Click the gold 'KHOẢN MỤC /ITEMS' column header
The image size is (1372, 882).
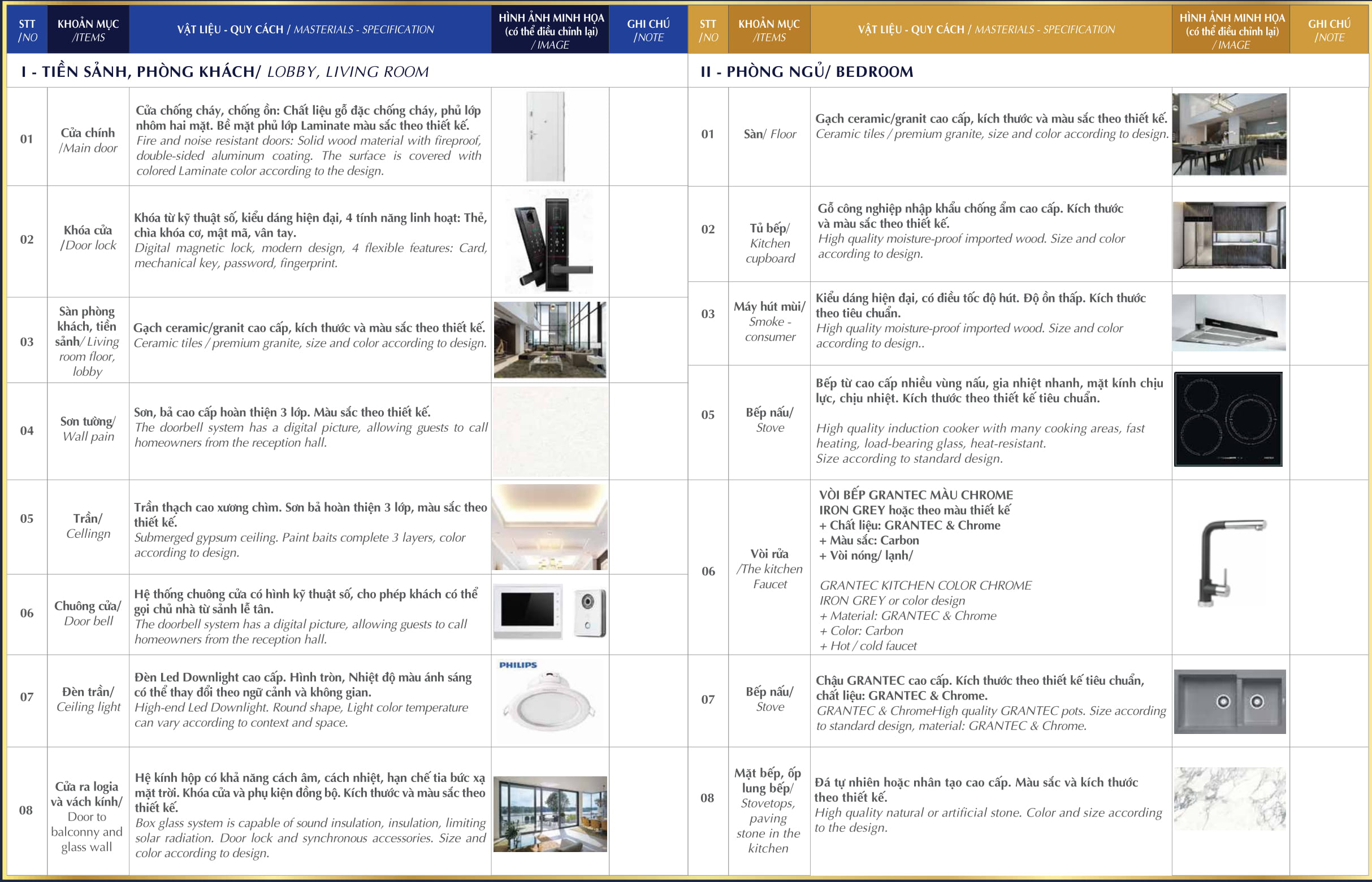click(x=768, y=31)
